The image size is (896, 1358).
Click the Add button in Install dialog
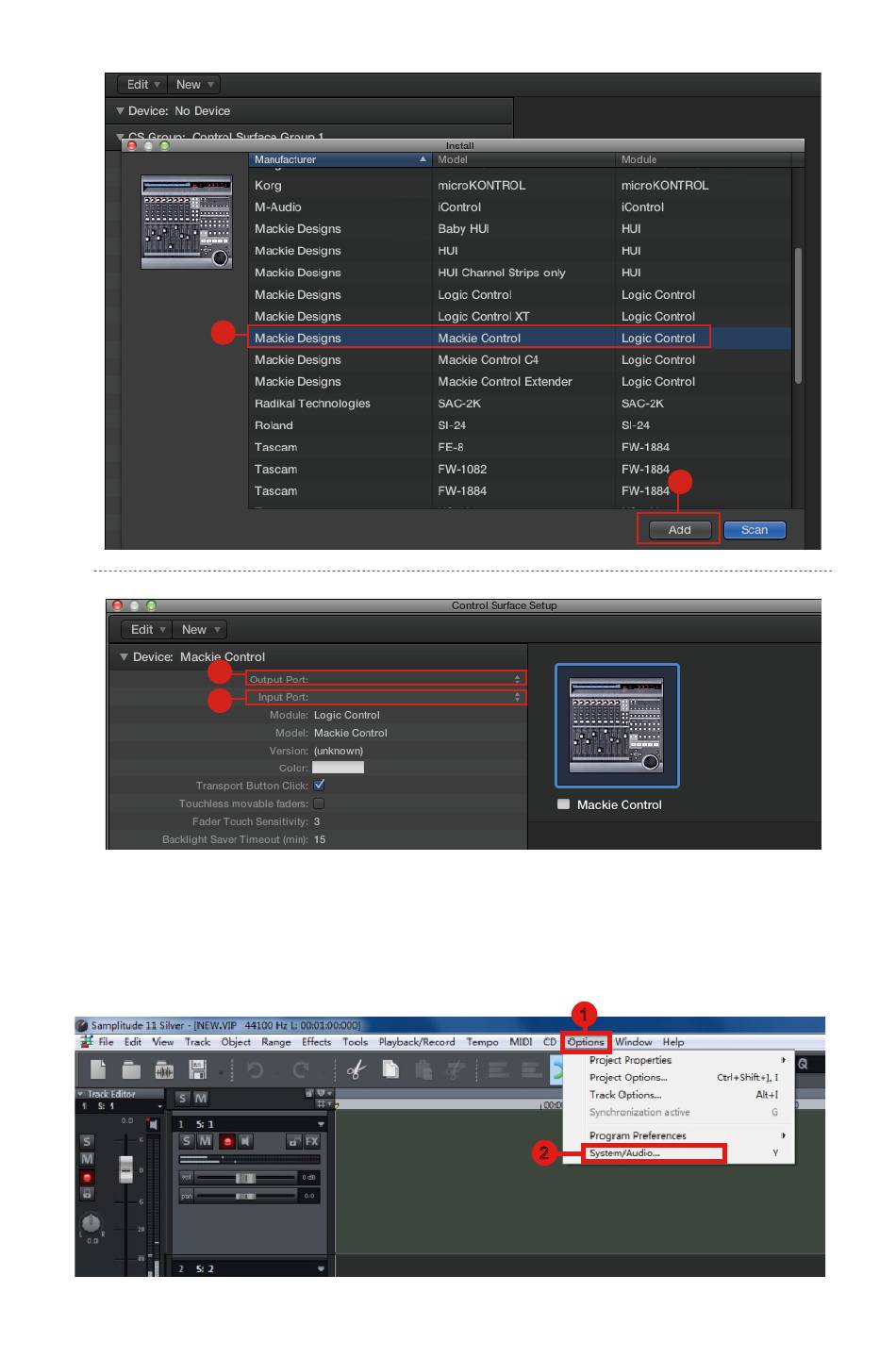(x=679, y=530)
